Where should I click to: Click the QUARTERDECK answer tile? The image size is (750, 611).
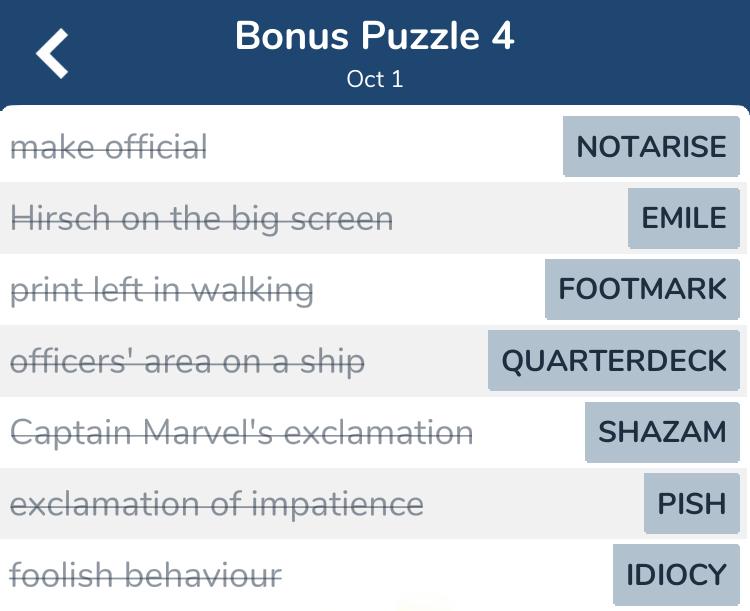(x=614, y=361)
